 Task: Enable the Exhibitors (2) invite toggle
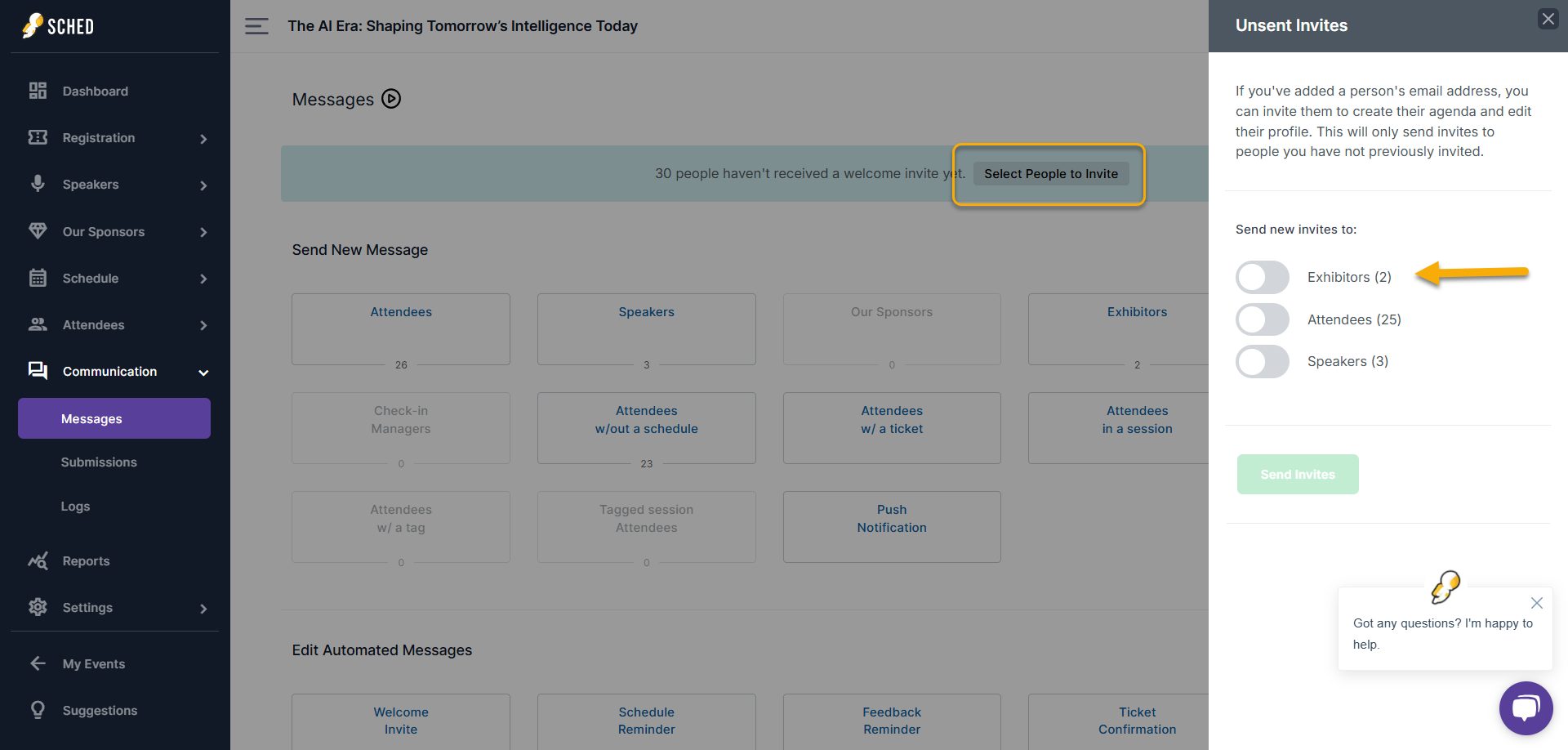tap(1262, 277)
